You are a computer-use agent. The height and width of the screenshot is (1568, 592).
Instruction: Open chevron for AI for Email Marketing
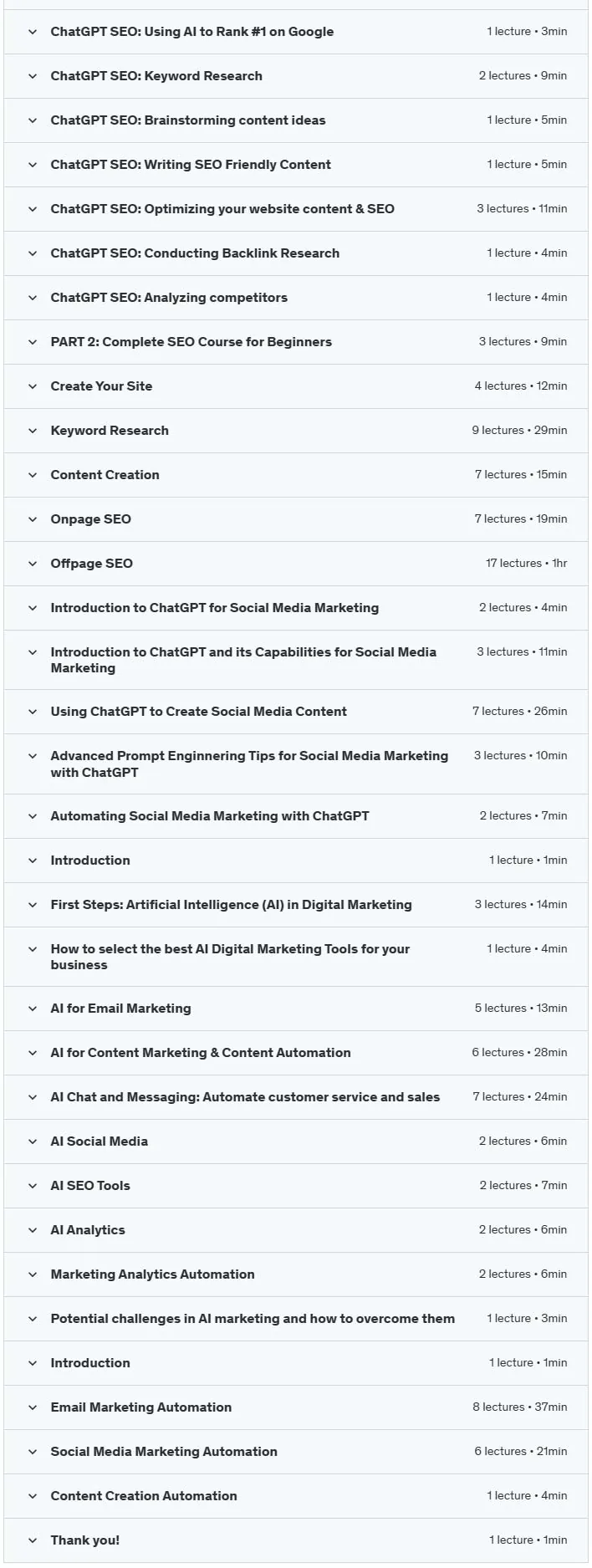(x=33, y=1009)
